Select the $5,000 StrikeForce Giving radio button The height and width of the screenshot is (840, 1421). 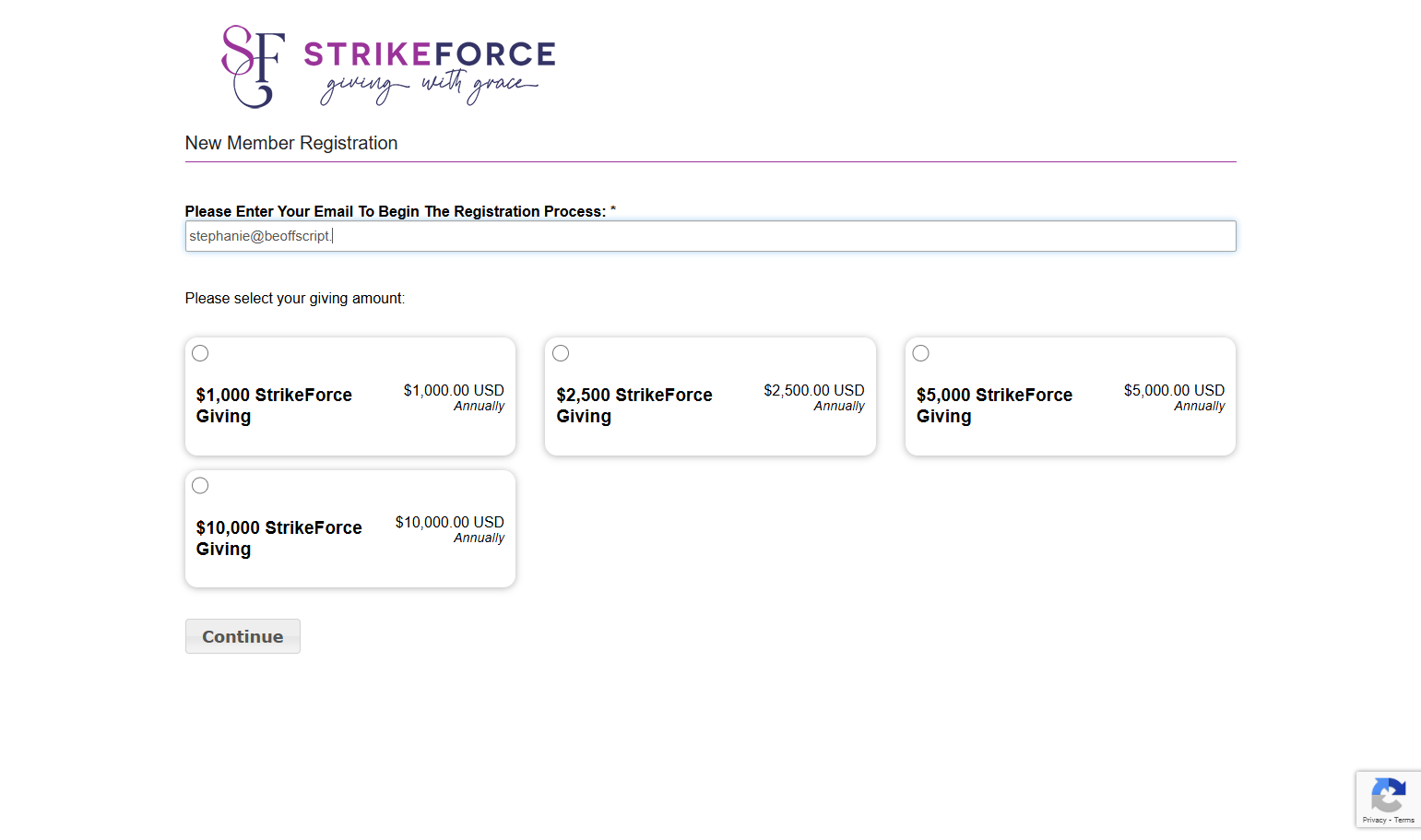tap(920, 353)
